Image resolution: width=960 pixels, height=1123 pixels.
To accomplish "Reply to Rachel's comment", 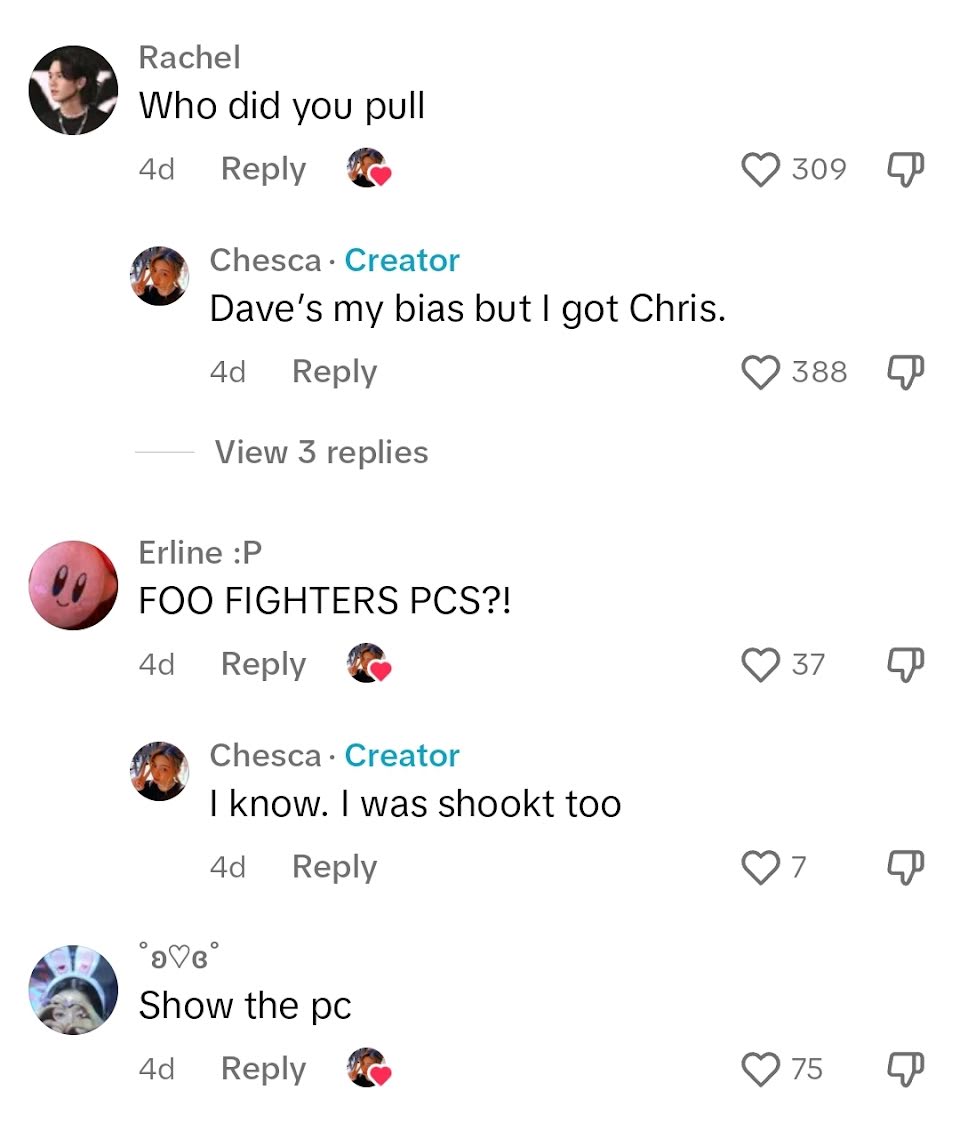I will click(x=263, y=170).
